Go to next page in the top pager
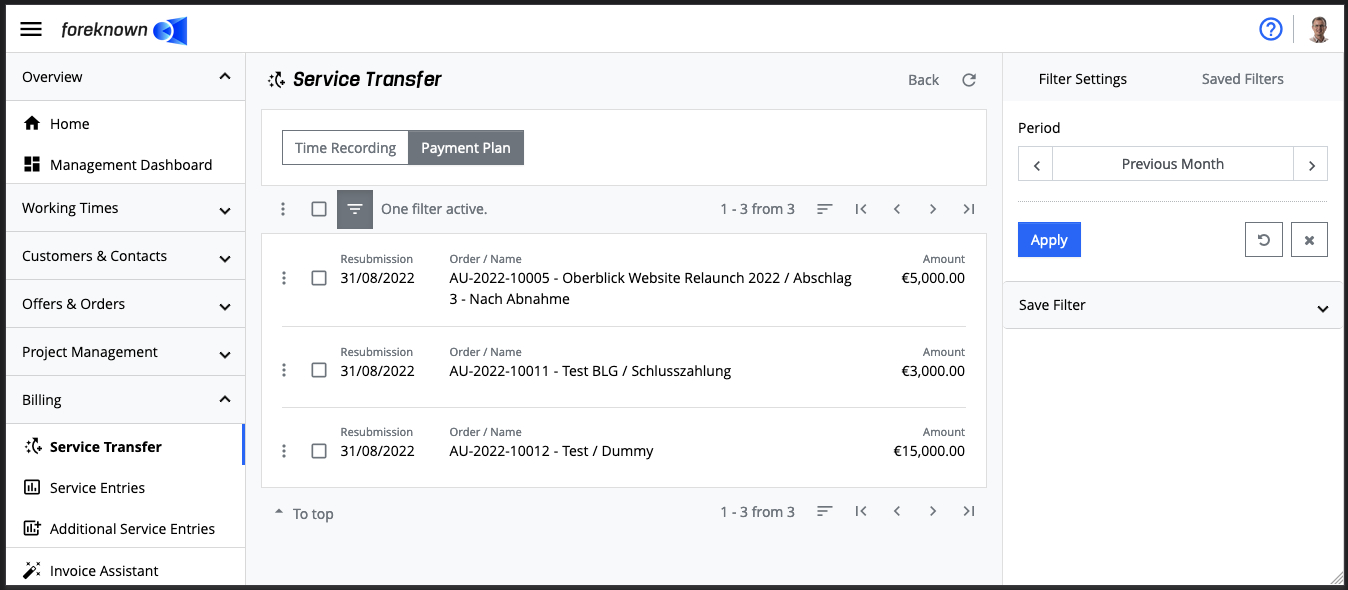Screen dimensions: 1348x590 point(933,209)
